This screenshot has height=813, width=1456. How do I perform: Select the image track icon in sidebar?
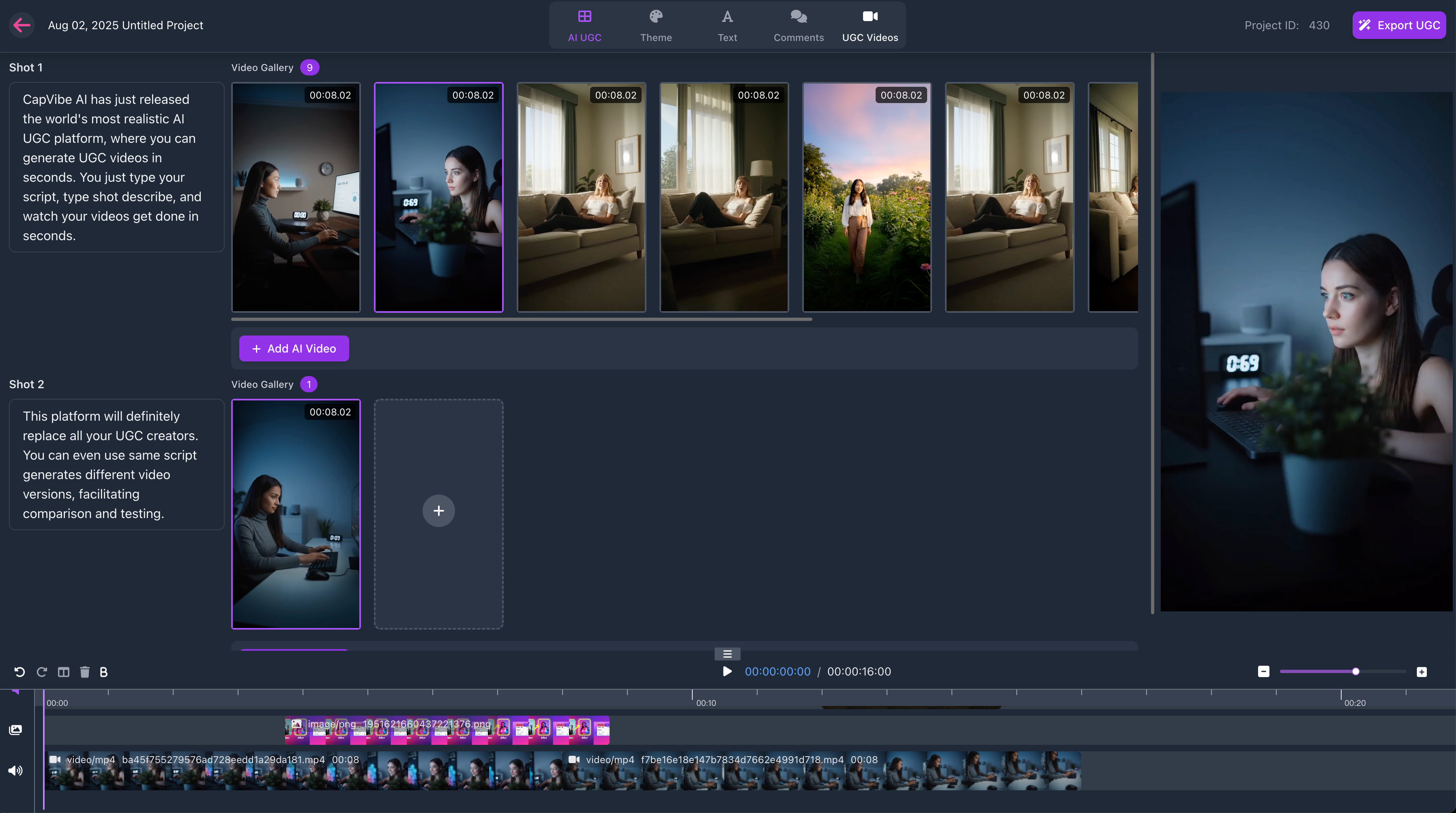pyautogui.click(x=15, y=729)
